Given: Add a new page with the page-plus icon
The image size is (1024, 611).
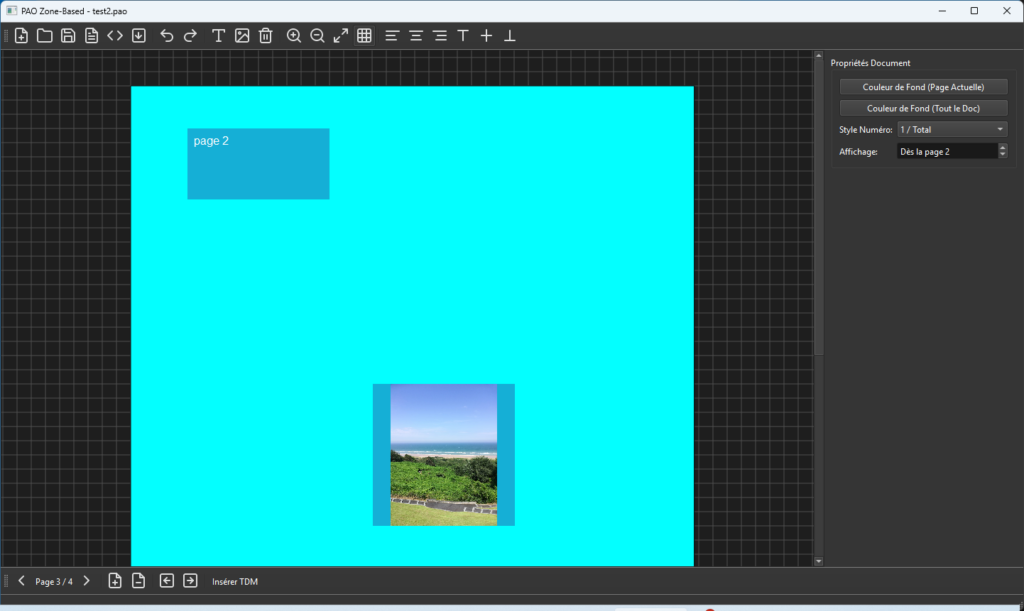Looking at the screenshot, I should click(x=115, y=581).
